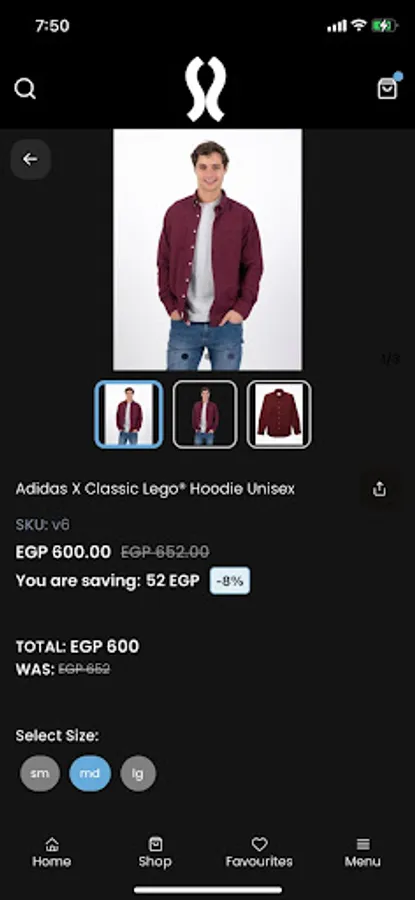The height and width of the screenshot is (900, 415).
Task: Tap the -8% discount badge
Action: [x=230, y=580]
